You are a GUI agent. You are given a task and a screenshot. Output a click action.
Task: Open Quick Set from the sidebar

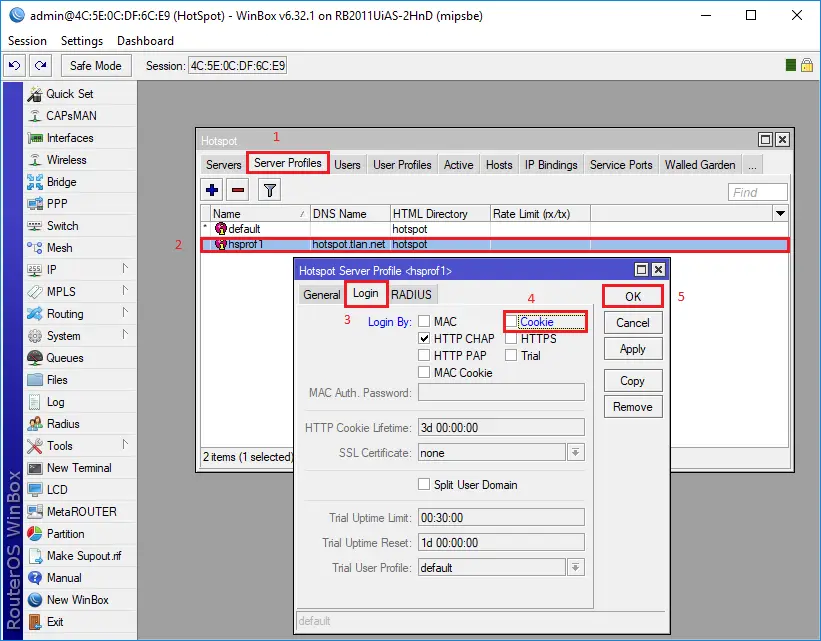pos(70,94)
